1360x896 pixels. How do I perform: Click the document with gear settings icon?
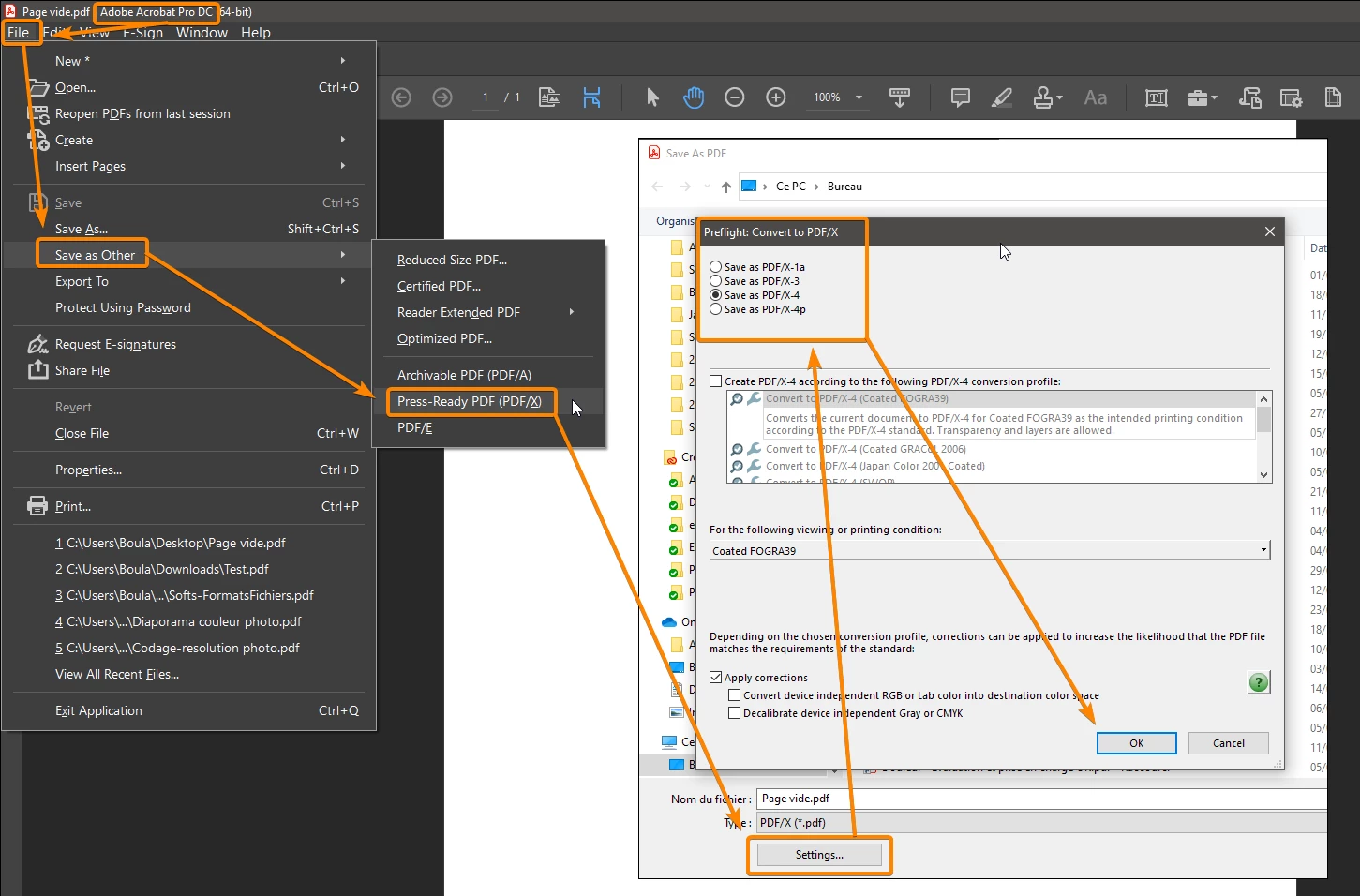pos(1291,97)
